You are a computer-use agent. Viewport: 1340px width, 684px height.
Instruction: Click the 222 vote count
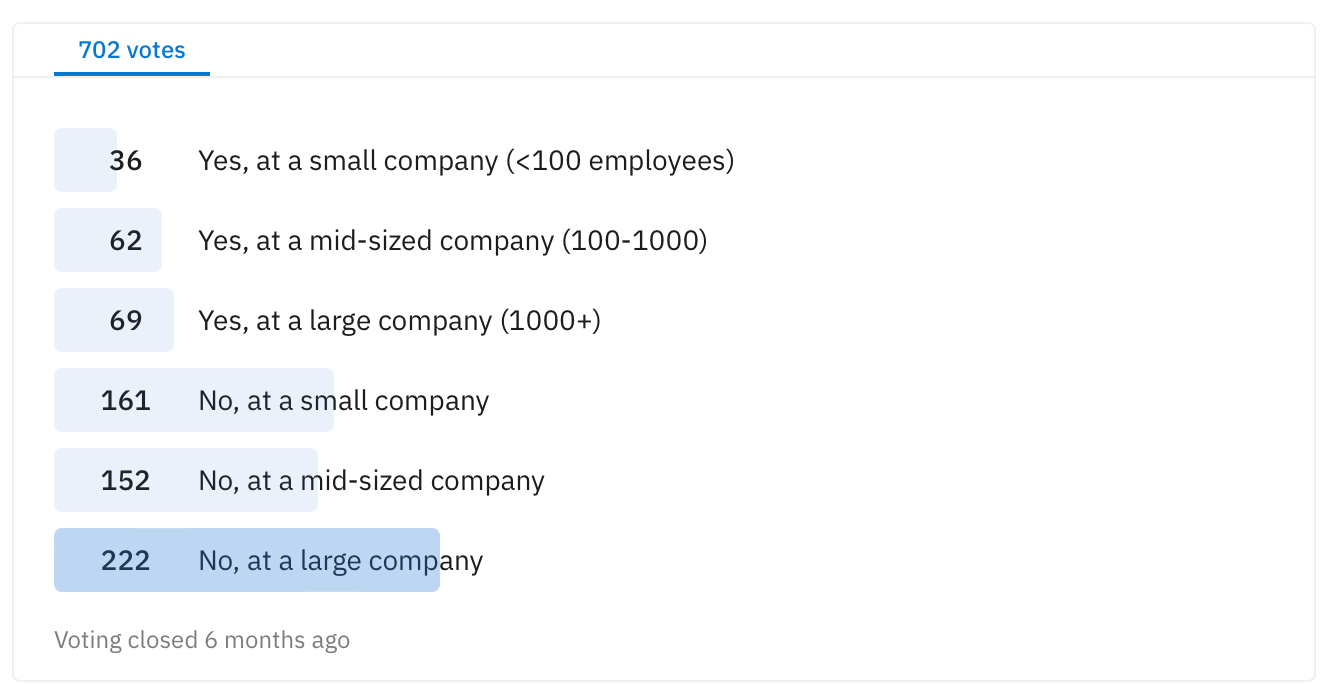point(125,560)
